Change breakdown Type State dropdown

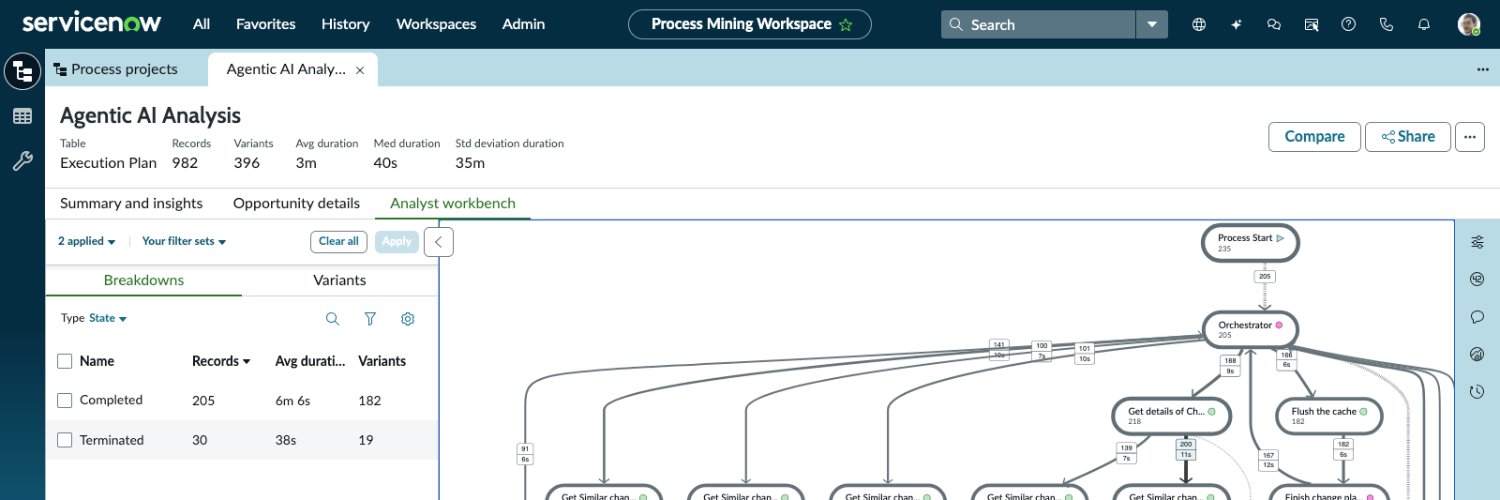pos(108,318)
